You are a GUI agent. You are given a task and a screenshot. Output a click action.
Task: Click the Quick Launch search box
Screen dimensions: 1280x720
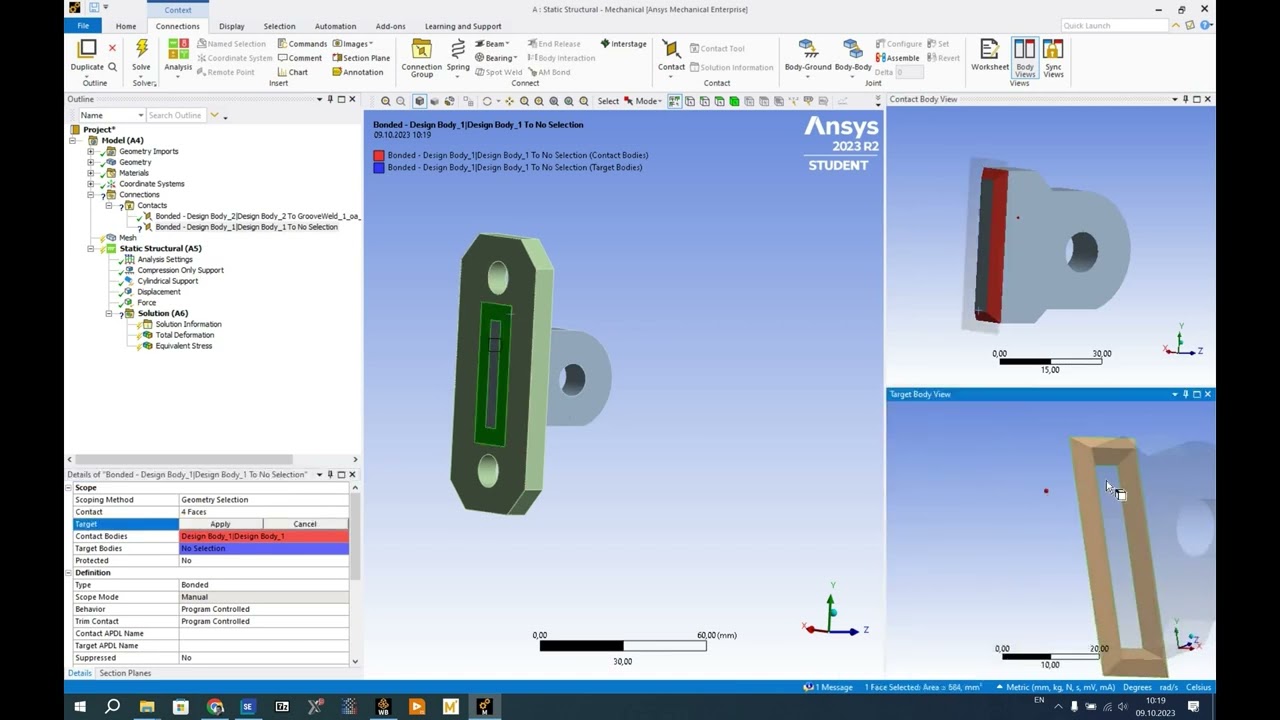click(x=1114, y=25)
